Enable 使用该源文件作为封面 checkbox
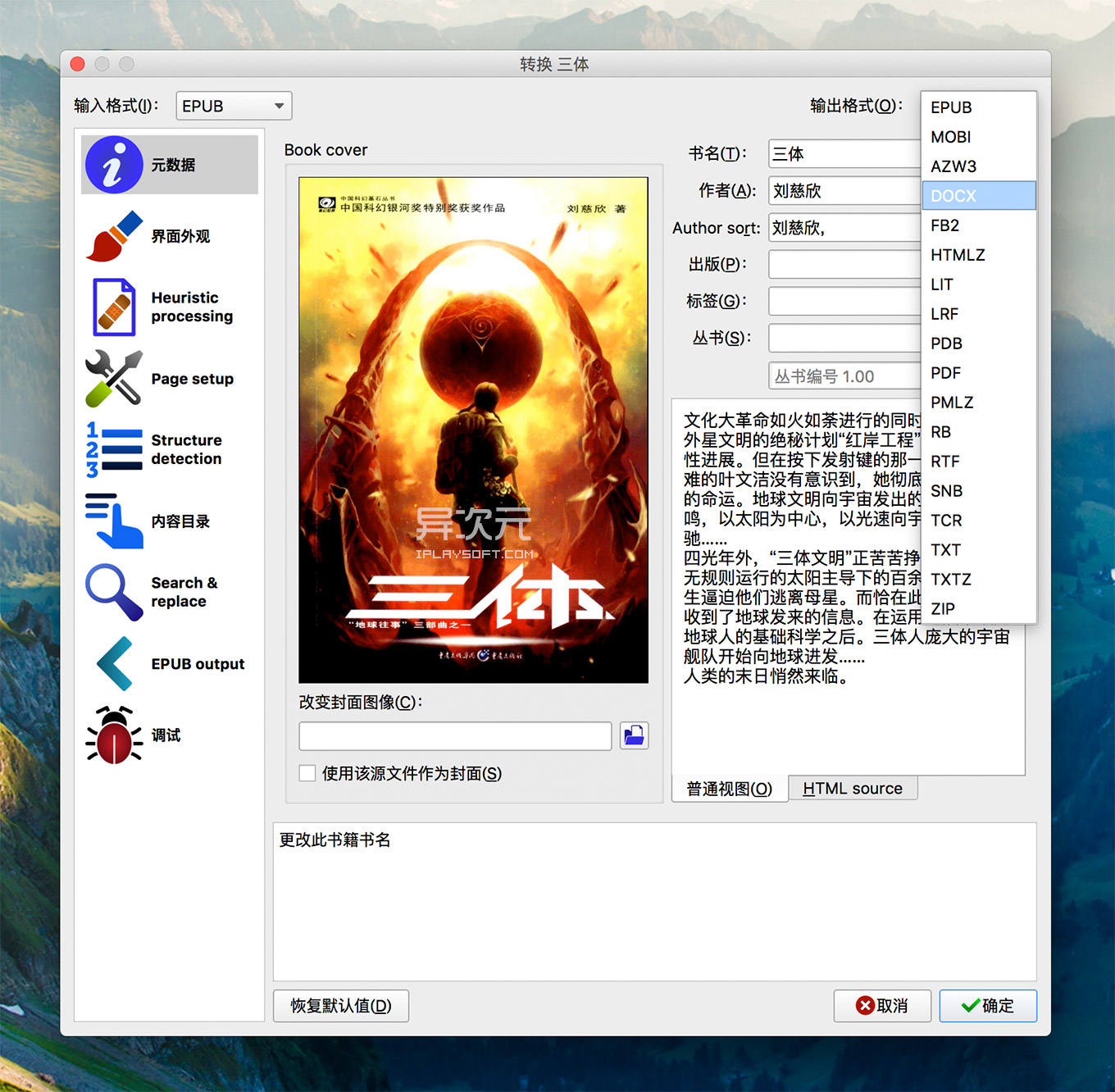1115x1092 pixels. pos(307,773)
